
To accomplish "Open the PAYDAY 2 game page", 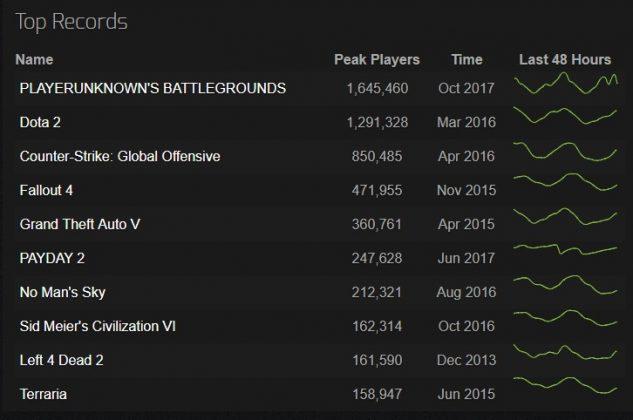I will (52, 258).
